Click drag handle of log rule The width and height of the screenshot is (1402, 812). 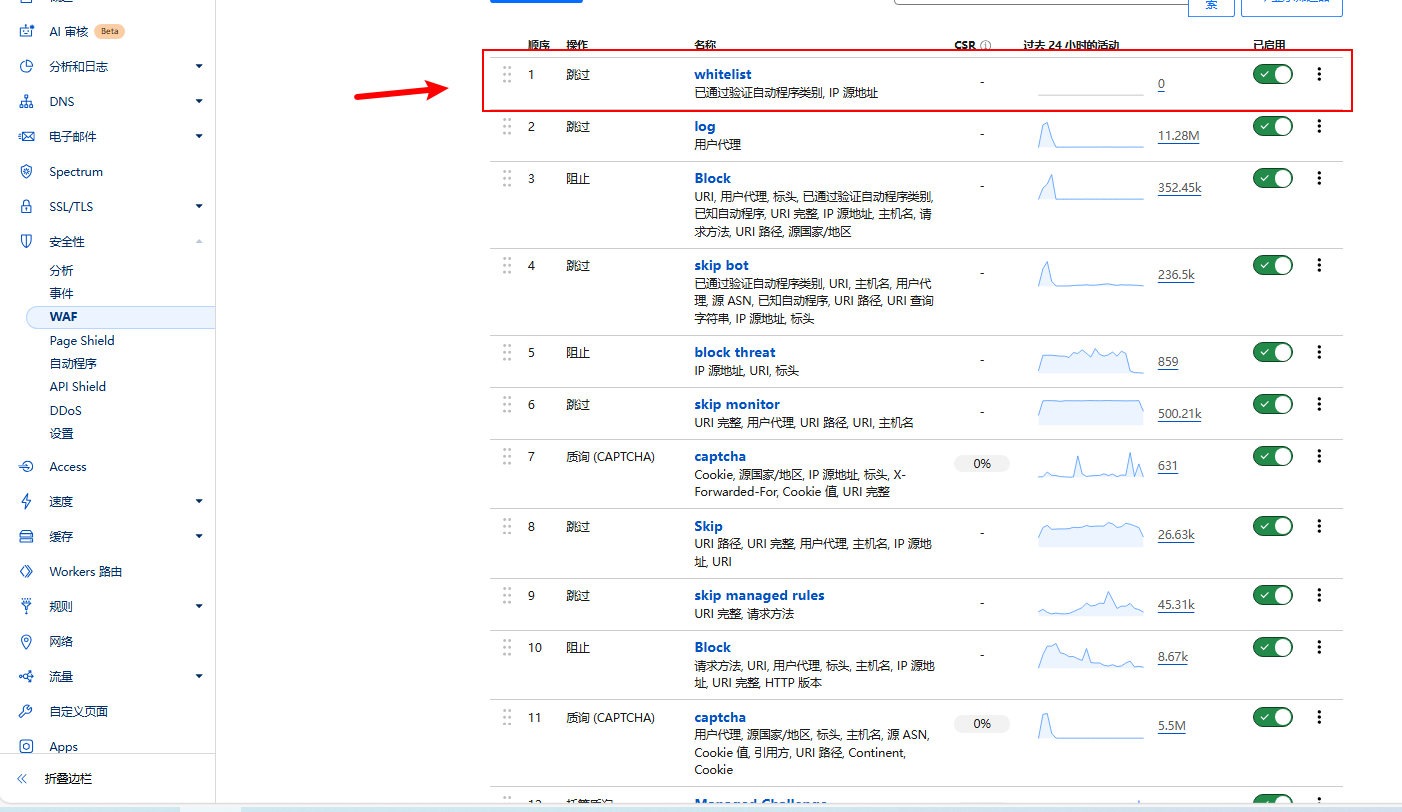pos(507,126)
